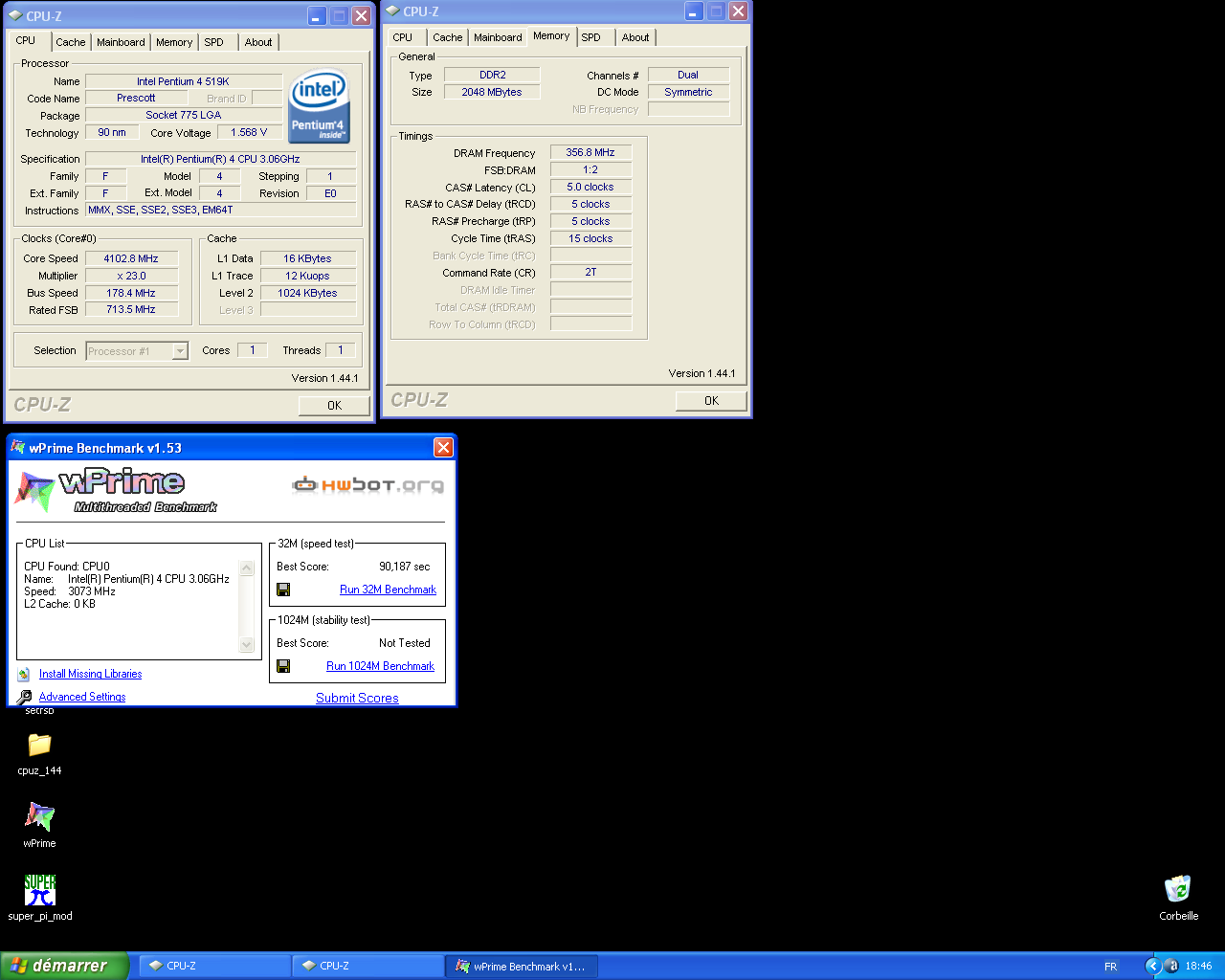
Task: Open the Submit Scores link
Action: [357, 698]
